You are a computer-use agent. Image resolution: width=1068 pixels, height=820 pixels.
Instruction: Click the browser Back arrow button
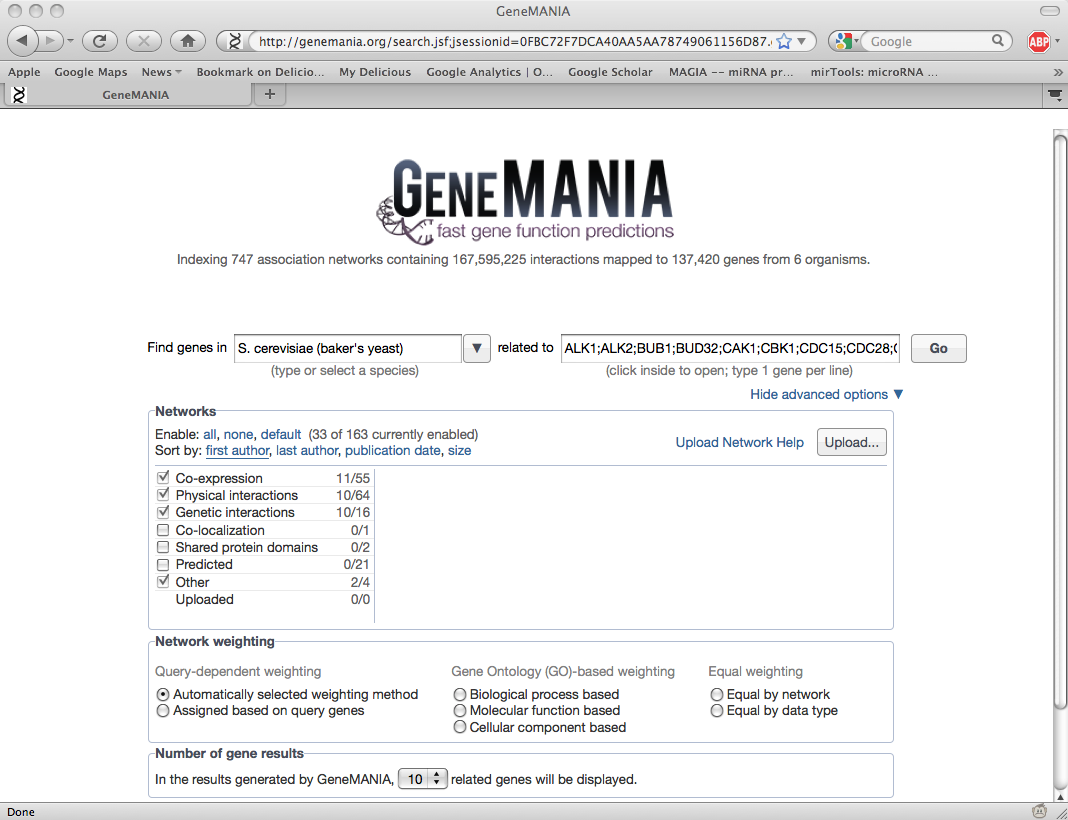click(x=24, y=41)
